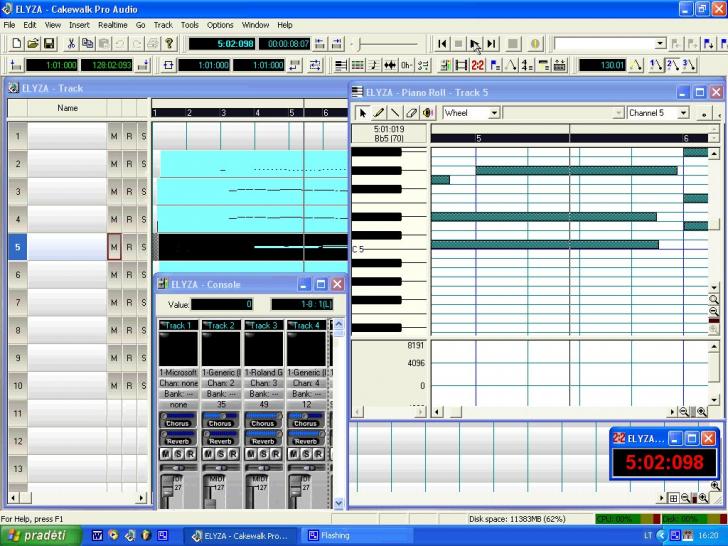
Task: Toggle the Piano Roll Scrub speaker tool
Action: [x=427, y=113]
